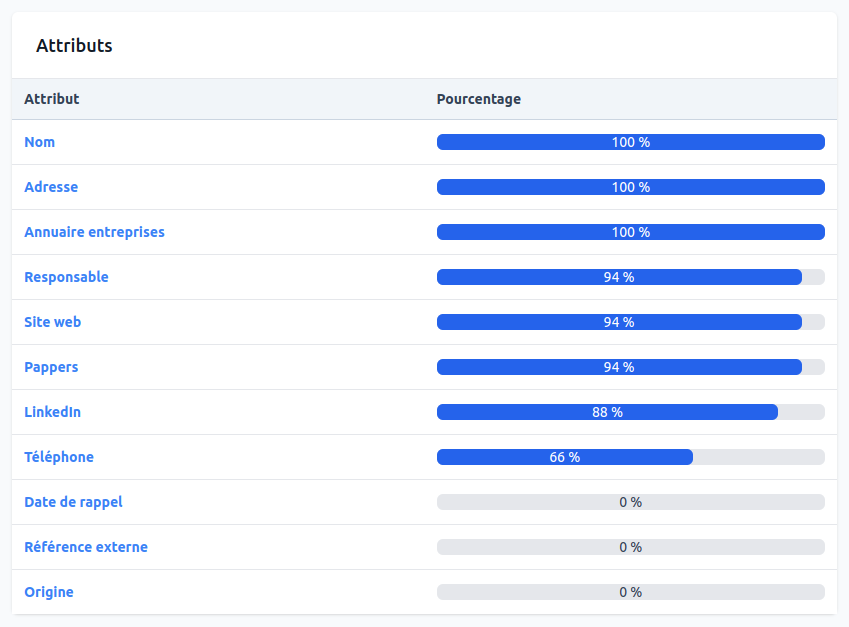The image size is (849, 627).
Task: Open the Site web attribute
Action: [x=53, y=322]
